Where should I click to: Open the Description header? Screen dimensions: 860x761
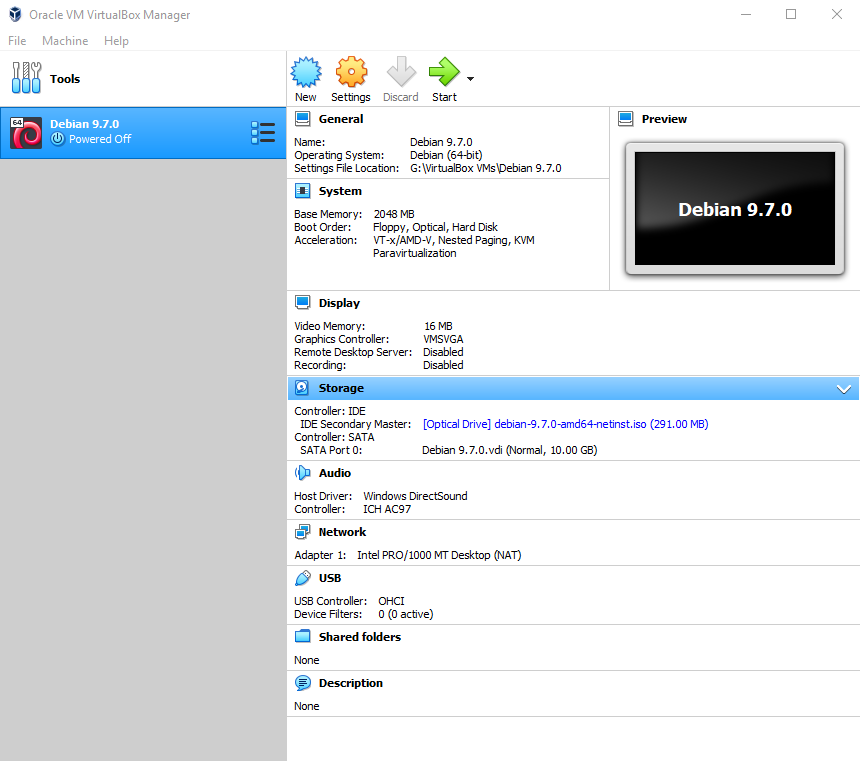tap(350, 683)
